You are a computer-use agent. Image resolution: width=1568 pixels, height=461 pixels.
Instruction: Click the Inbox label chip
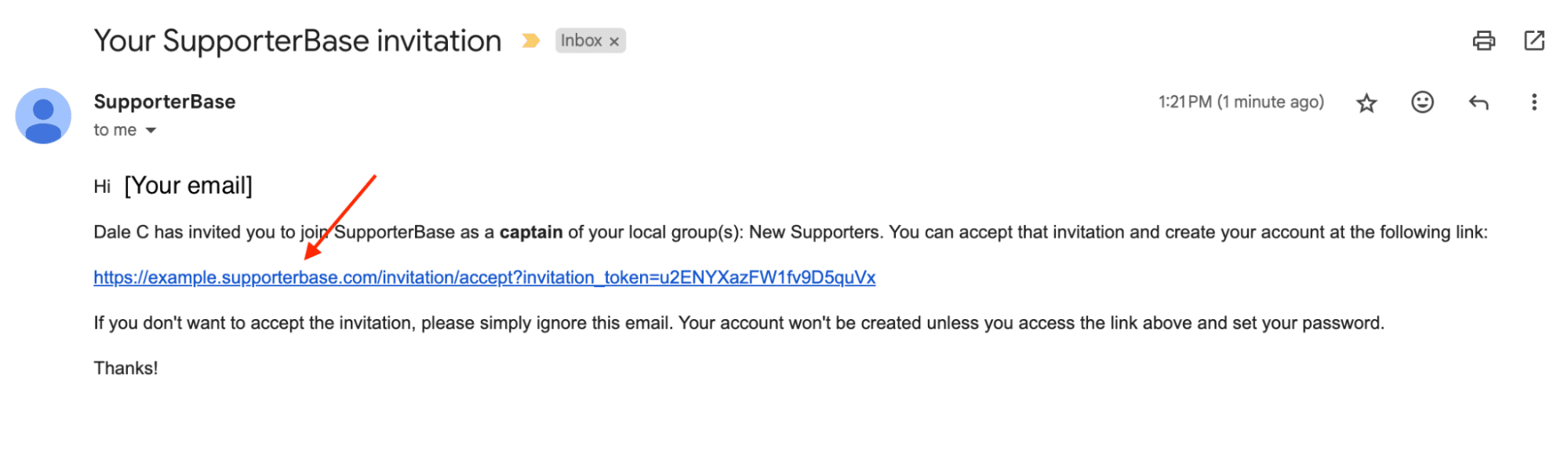point(581,41)
